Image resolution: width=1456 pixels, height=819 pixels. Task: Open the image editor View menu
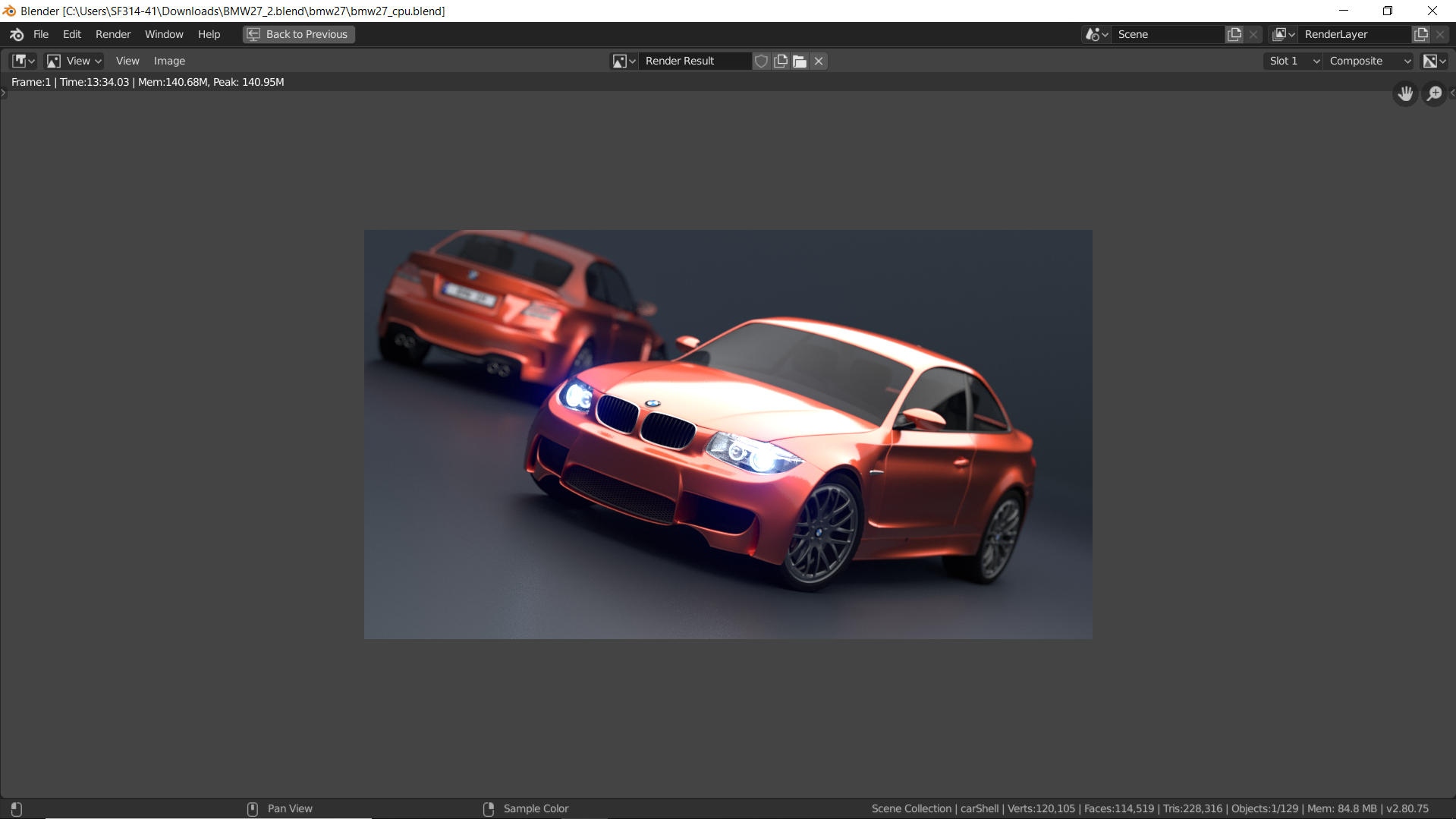coord(127,61)
